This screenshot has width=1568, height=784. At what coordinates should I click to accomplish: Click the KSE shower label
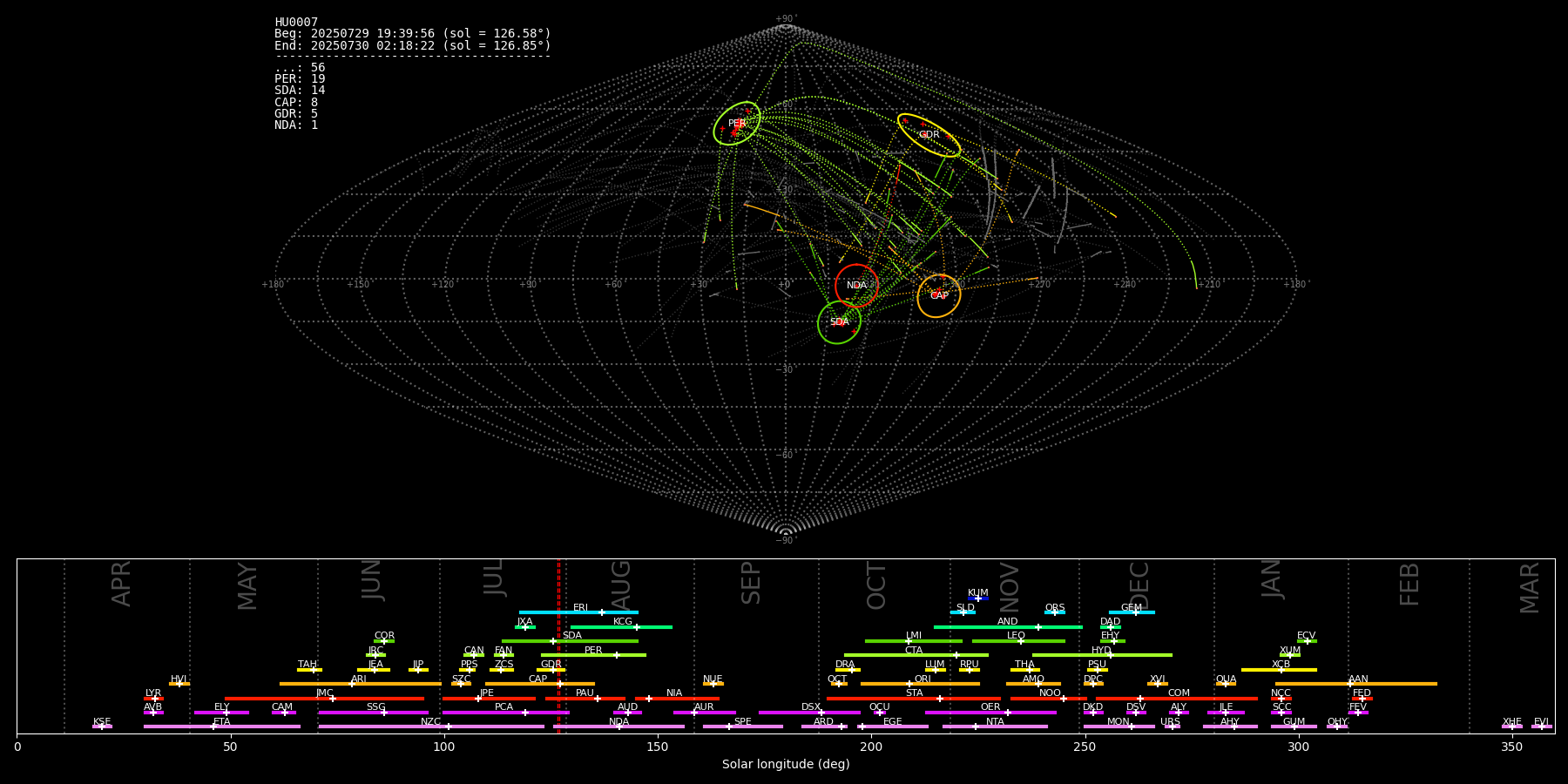click(102, 722)
